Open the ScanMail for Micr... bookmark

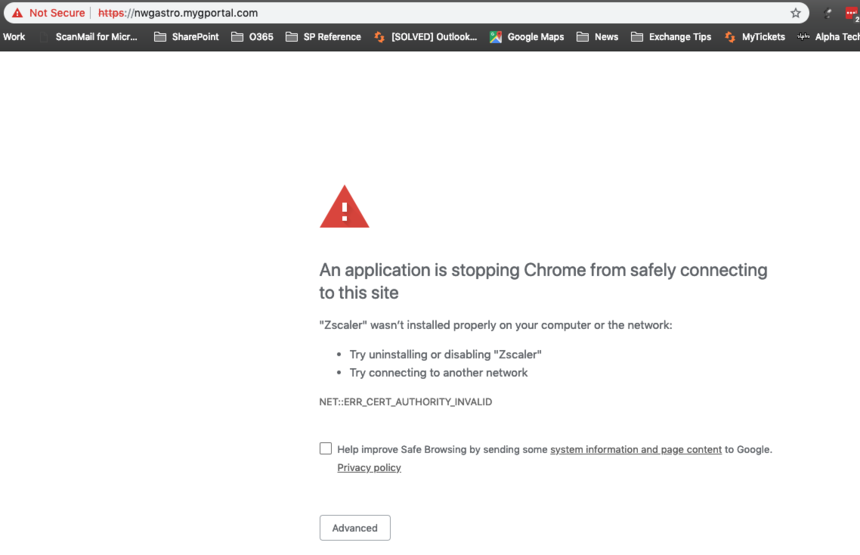coord(89,37)
